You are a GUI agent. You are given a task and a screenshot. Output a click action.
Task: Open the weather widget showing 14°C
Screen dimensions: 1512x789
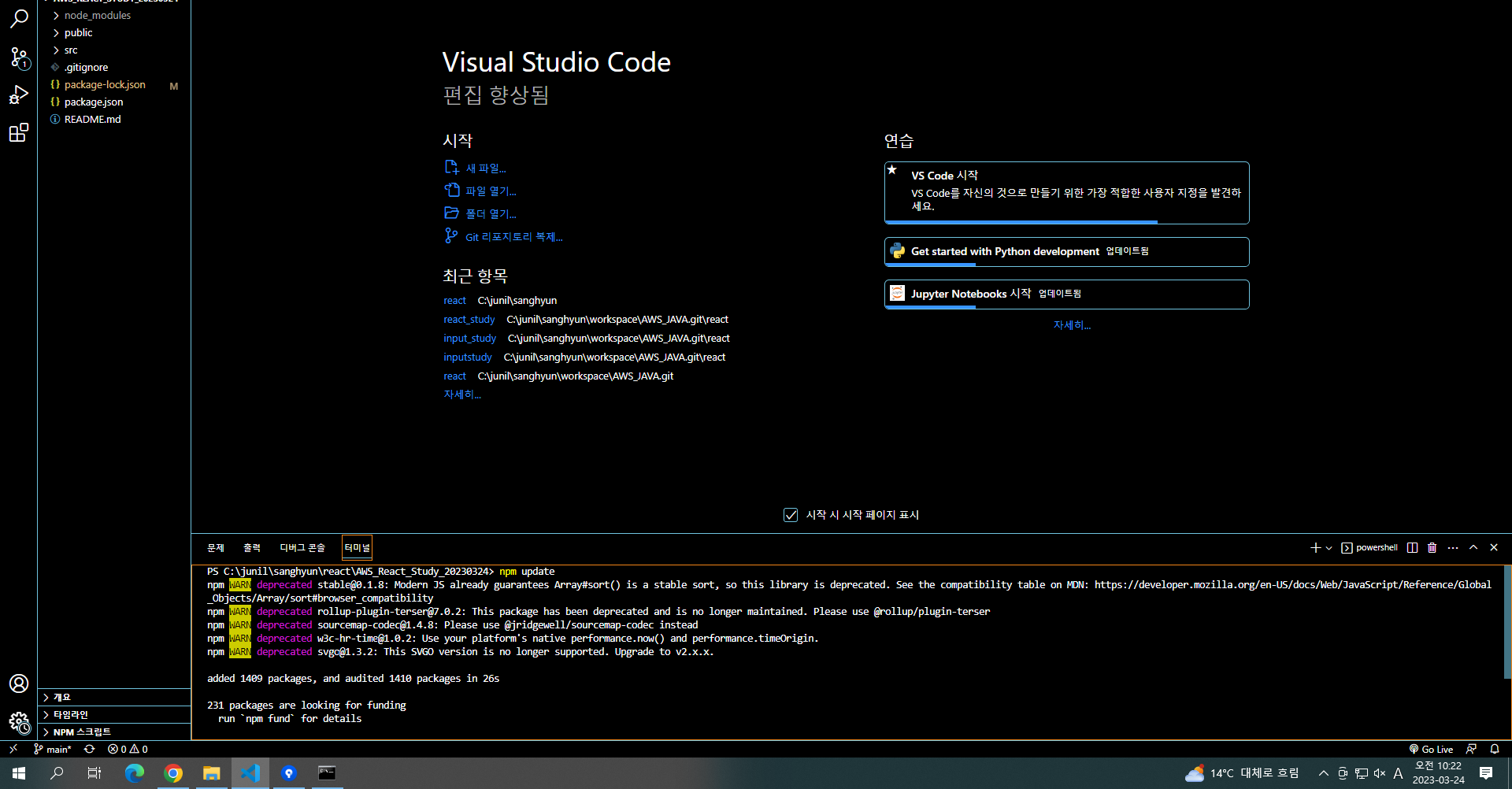pos(1242,773)
